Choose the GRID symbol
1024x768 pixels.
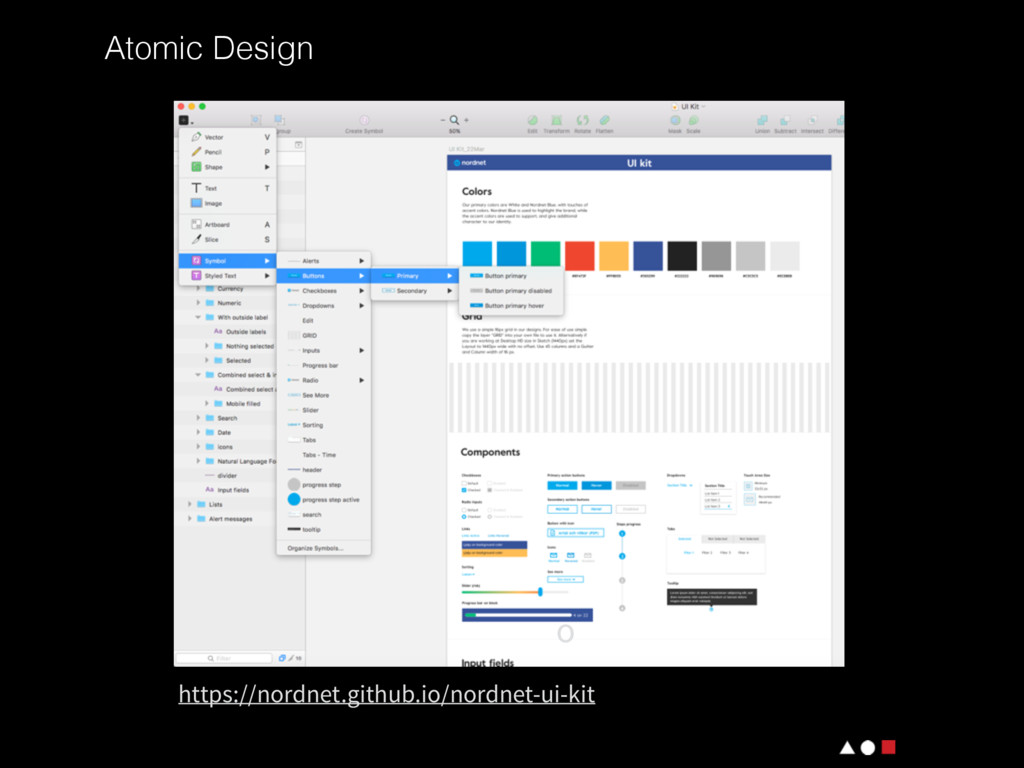[x=324, y=336]
